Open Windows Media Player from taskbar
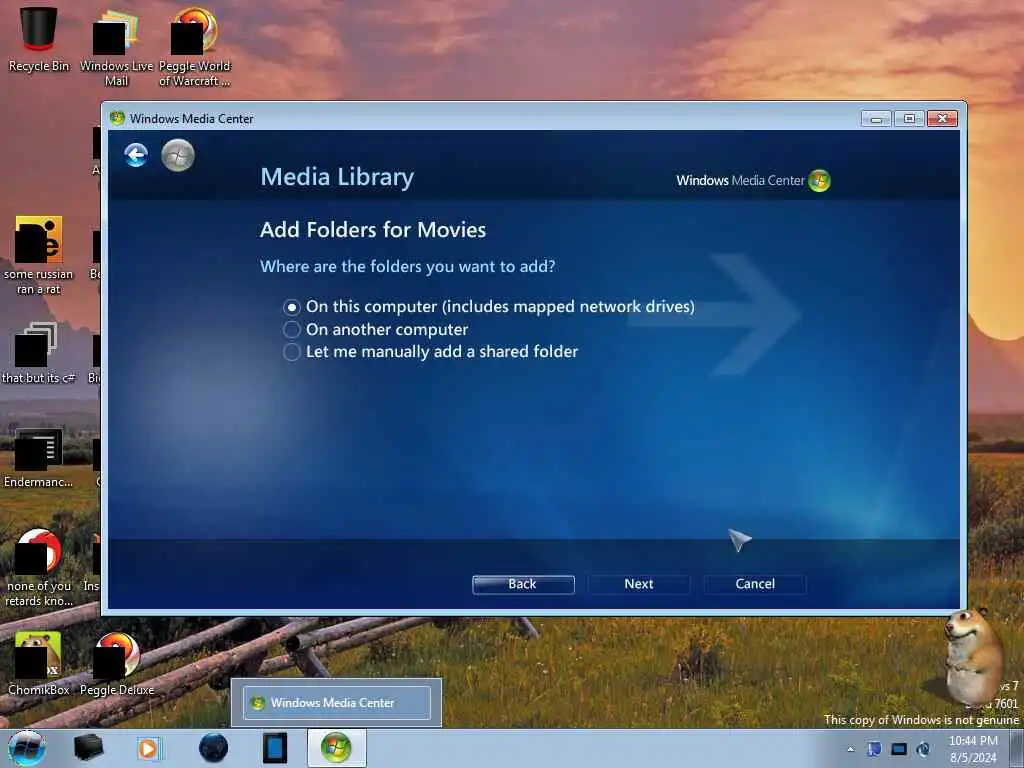Screen dimensions: 1024x768 point(149,748)
